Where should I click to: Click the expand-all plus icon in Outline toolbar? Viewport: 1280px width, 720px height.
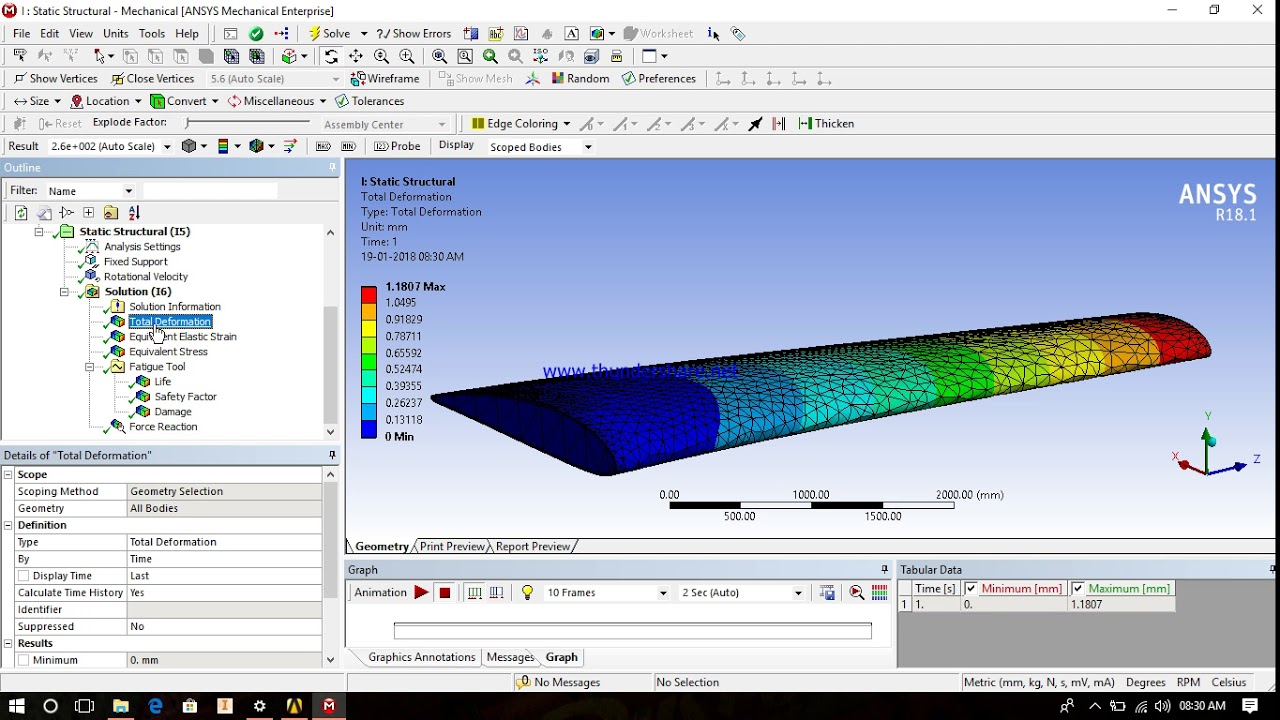pyautogui.click(x=88, y=212)
